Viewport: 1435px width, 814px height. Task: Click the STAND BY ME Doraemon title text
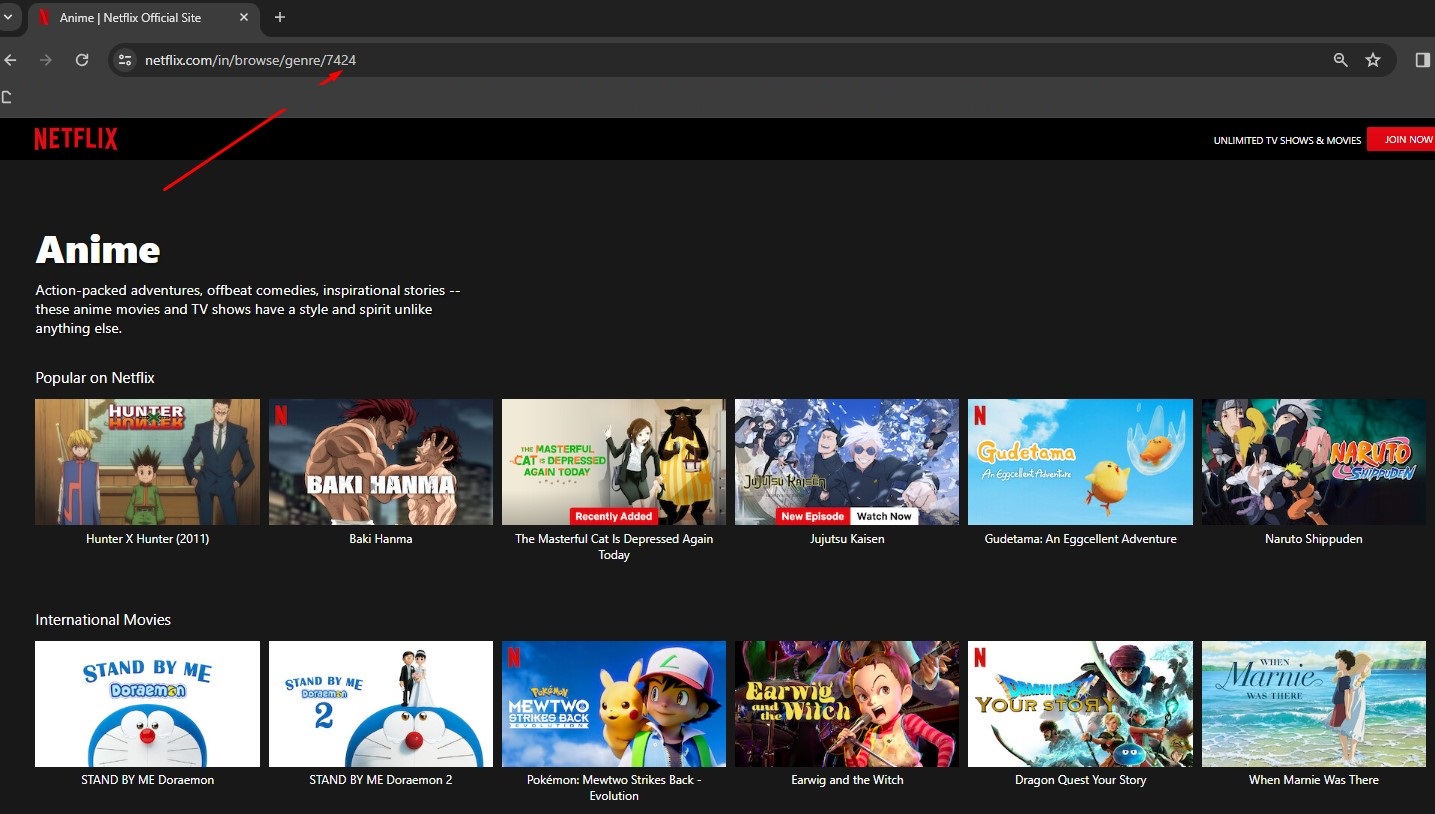[147, 780]
